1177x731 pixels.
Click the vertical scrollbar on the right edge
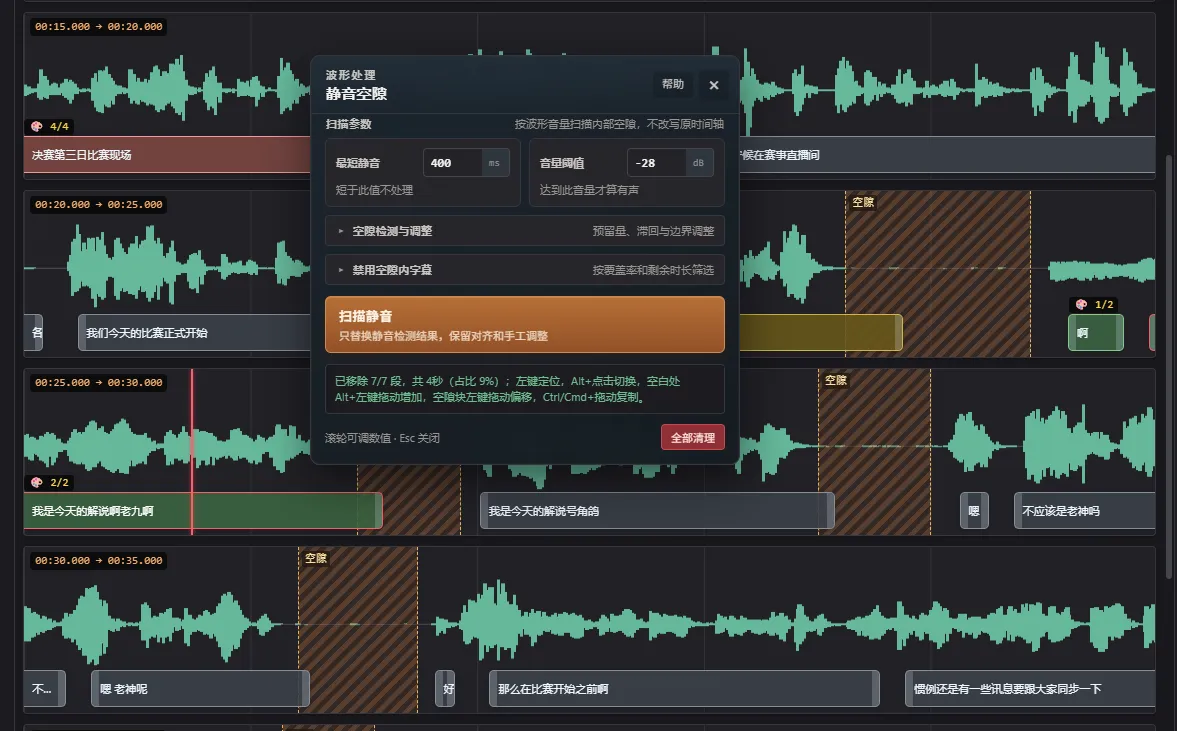(x=1169, y=366)
